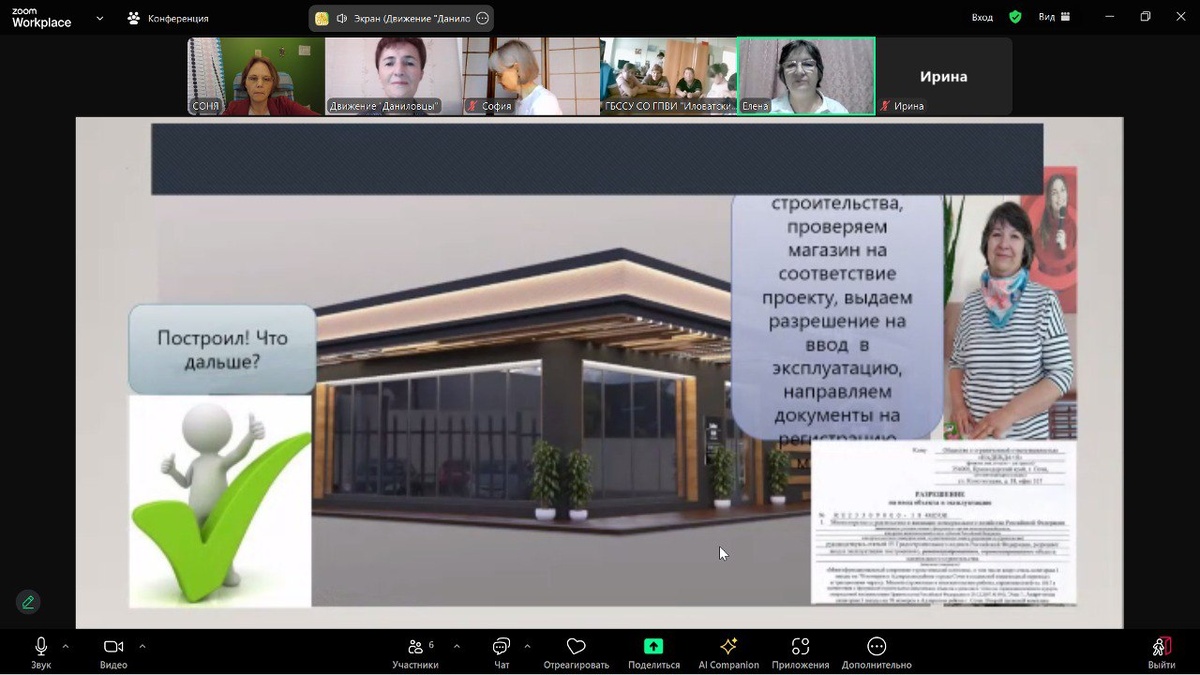Select the СОНЯ participant video tile
The height and width of the screenshot is (675, 1200).
click(x=256, y=77)
